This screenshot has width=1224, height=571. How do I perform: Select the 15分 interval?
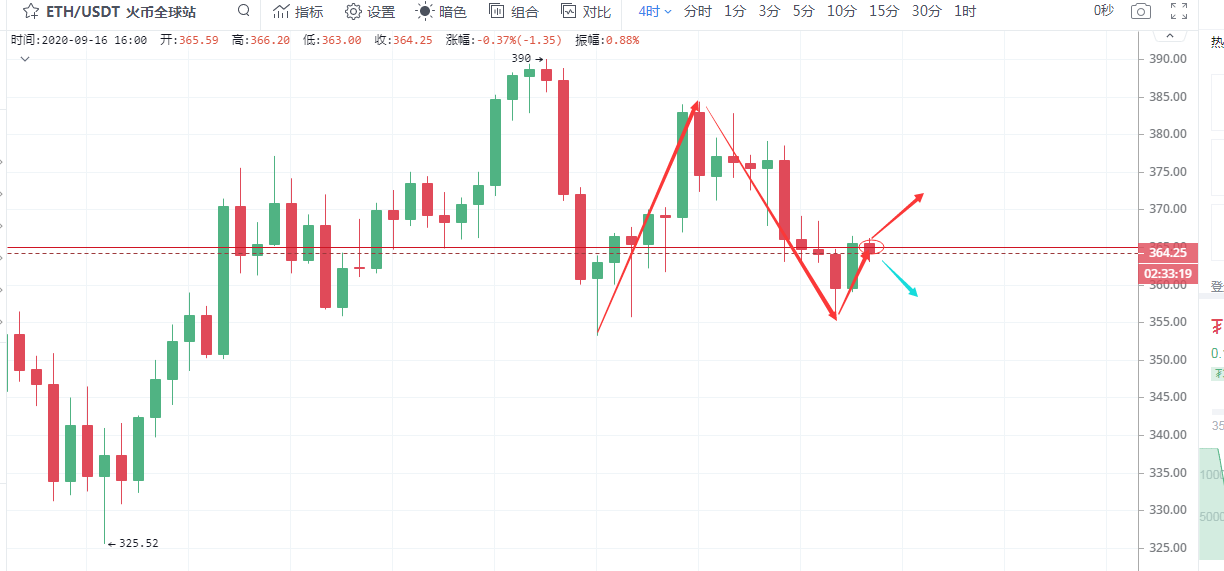pos(883,12)
